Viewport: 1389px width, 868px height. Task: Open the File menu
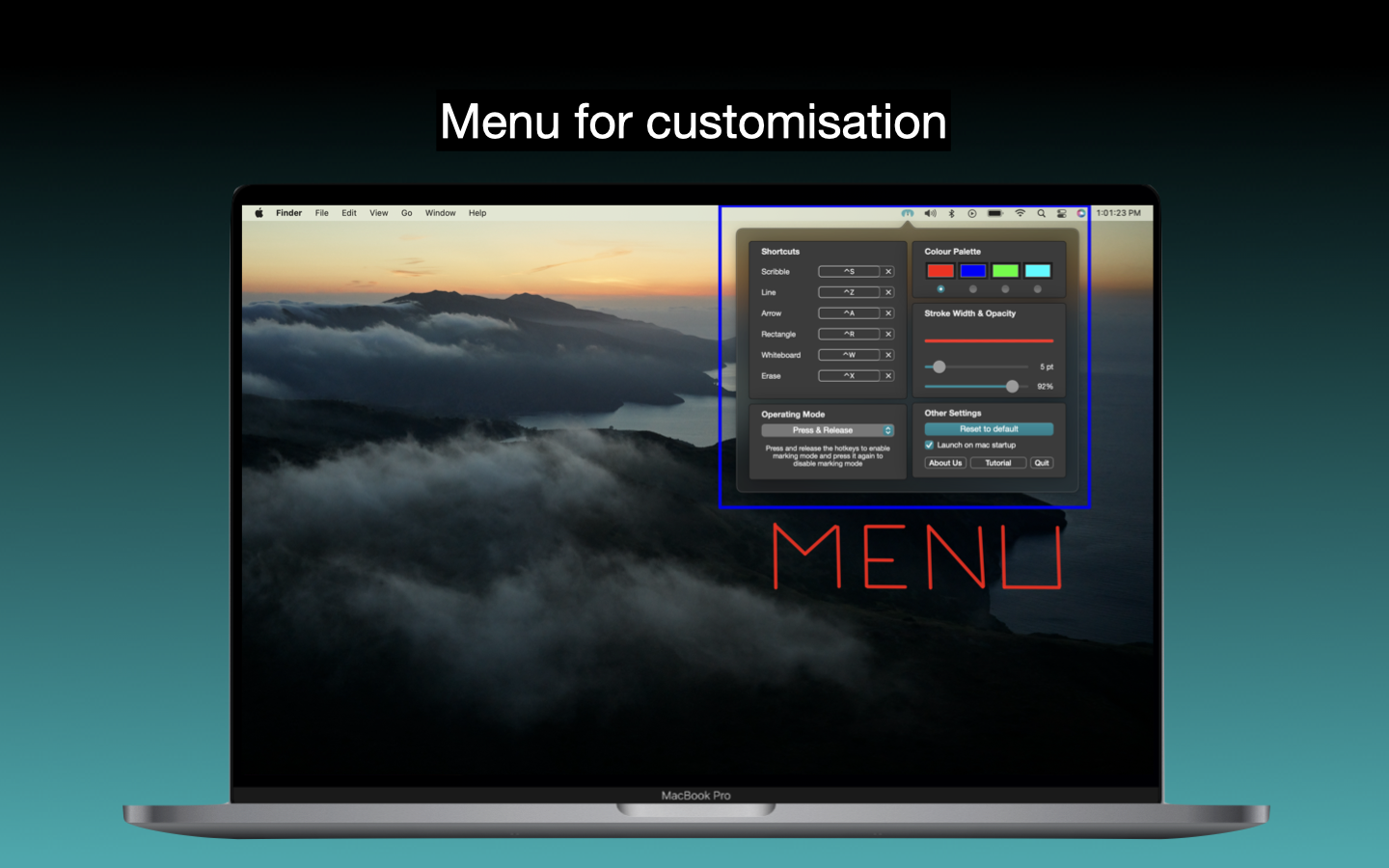pyautogui.click(x=322, y=213)
